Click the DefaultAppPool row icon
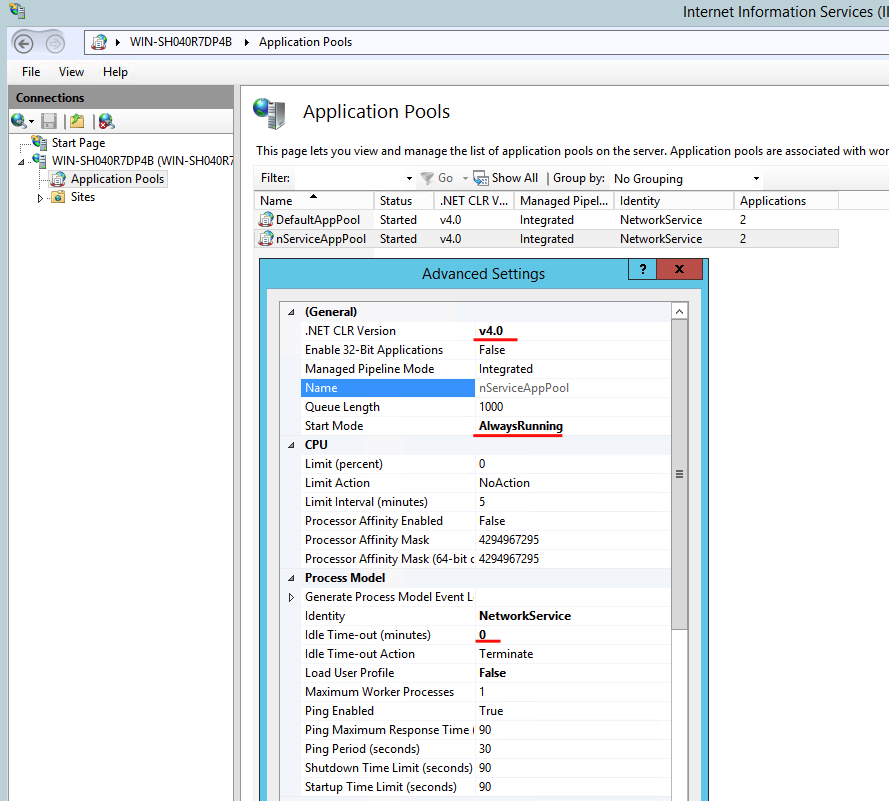Viewport: 889px width, 801px height. pyautogui.click(x=266, y=220)
